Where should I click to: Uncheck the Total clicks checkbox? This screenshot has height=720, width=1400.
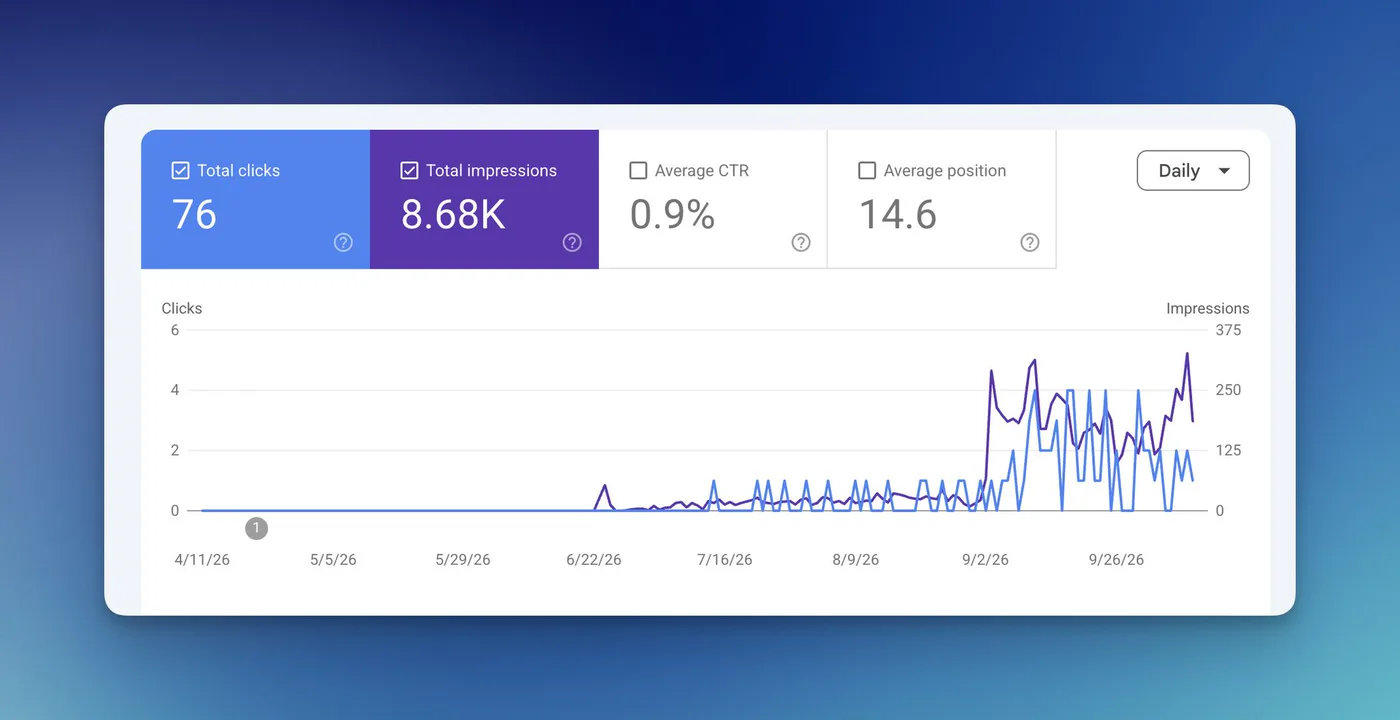coord(180,171)
